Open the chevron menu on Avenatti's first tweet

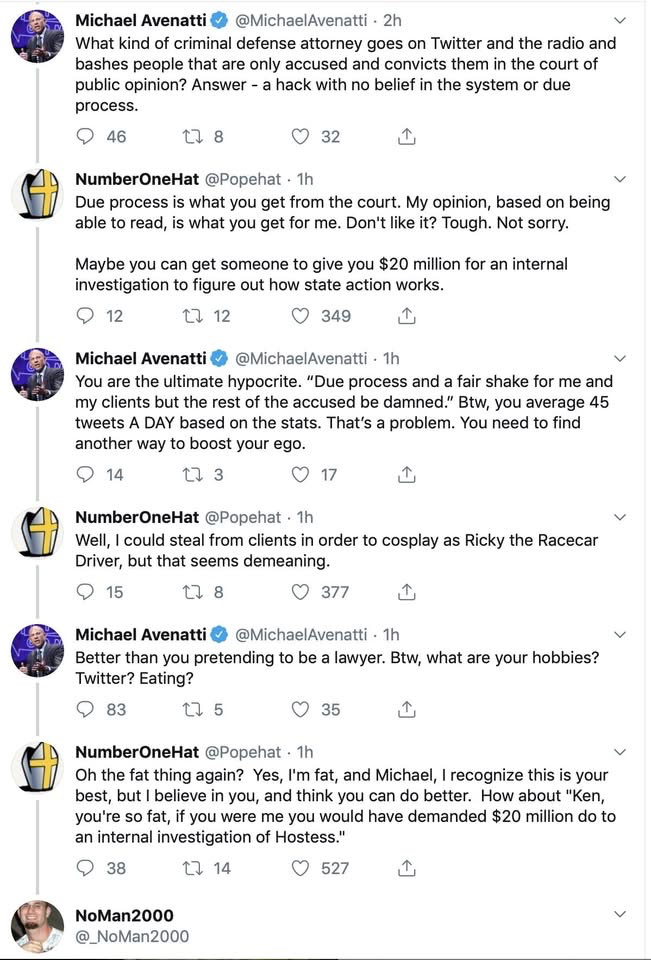point(620,20)
